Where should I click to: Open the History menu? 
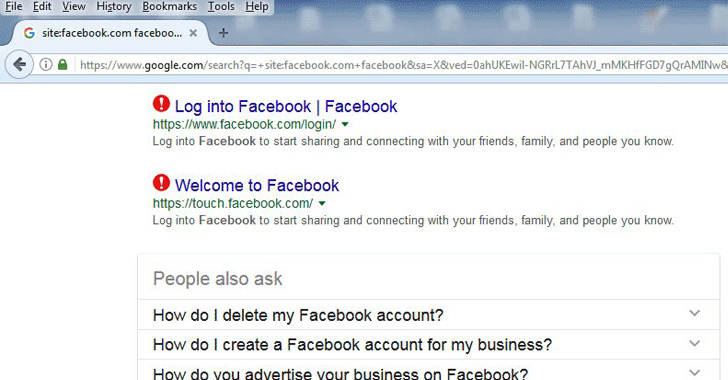(114, 7)
